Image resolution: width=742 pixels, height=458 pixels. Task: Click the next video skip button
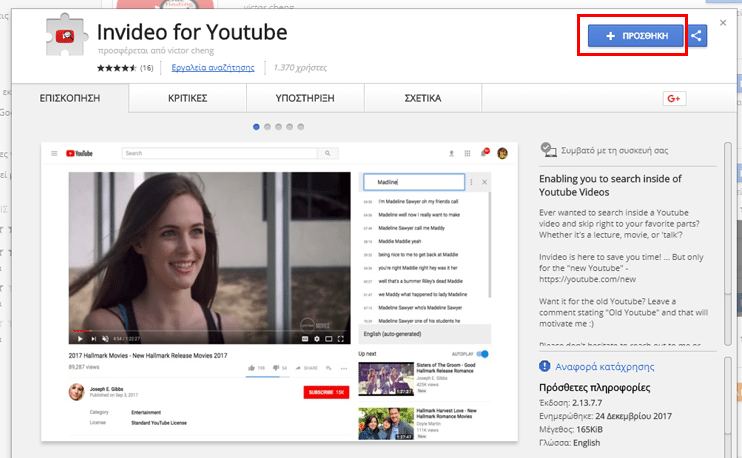(x=93, y=339)
